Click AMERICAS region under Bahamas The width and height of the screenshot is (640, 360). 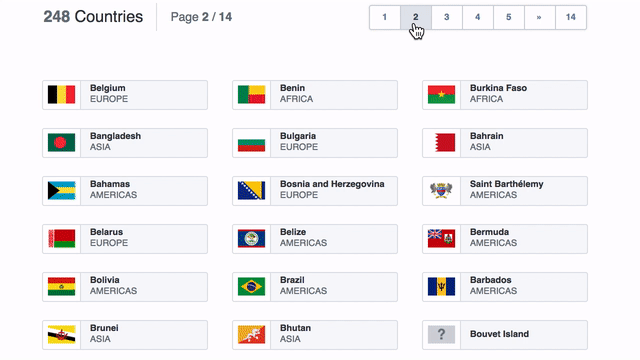click(x=113, y=195)
